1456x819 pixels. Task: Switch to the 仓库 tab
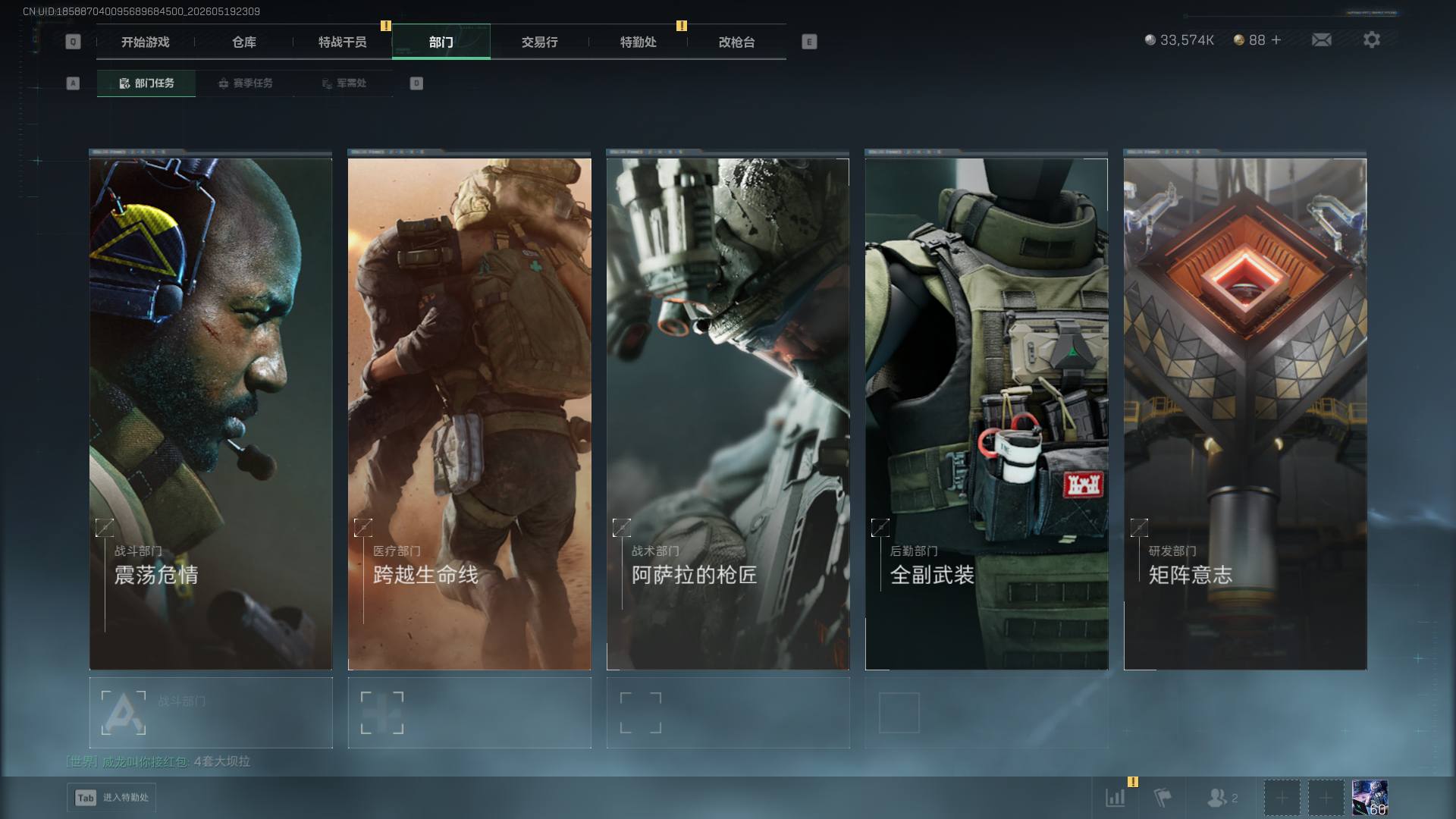tap(244, 42)
